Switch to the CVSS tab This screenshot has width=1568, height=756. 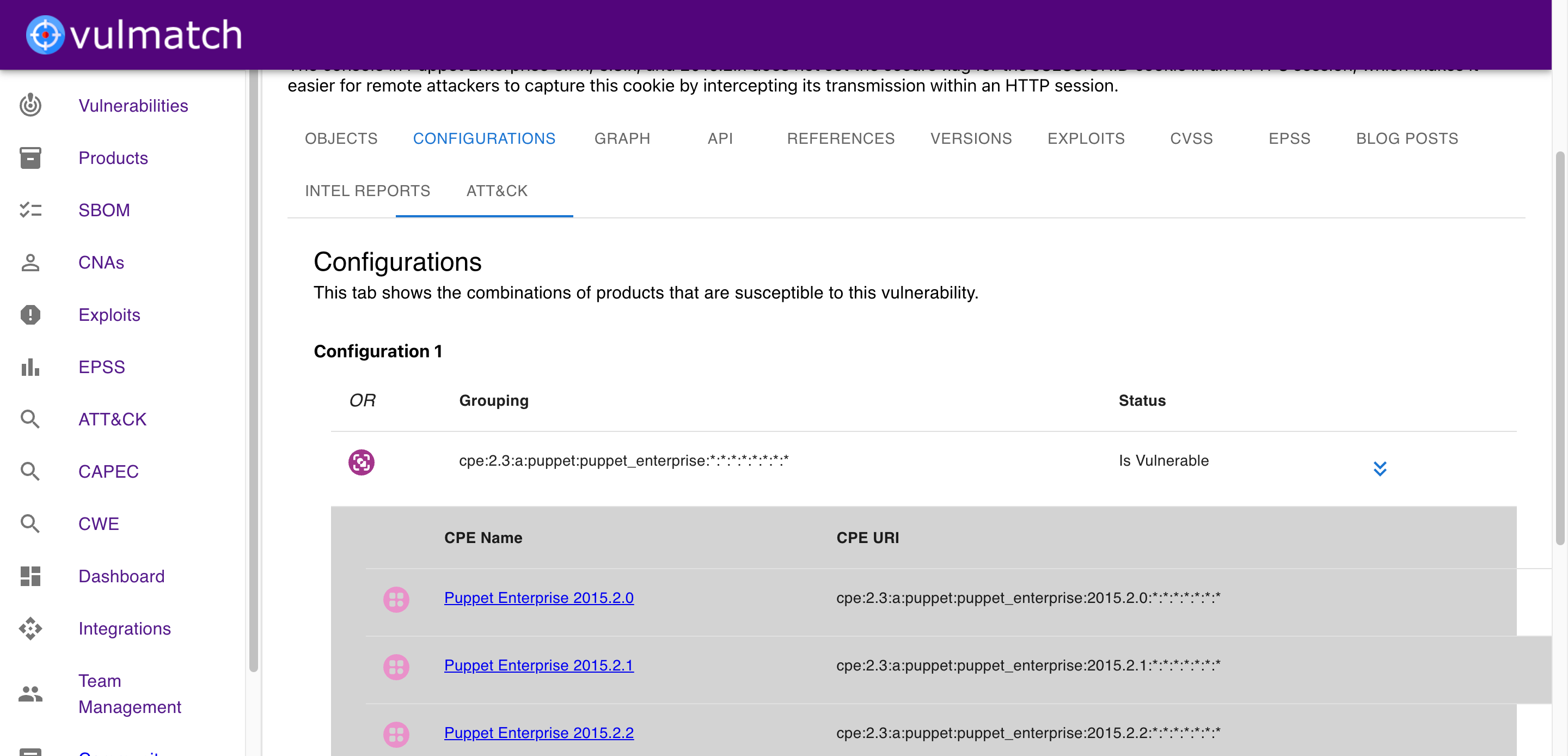pos(1191,138)
